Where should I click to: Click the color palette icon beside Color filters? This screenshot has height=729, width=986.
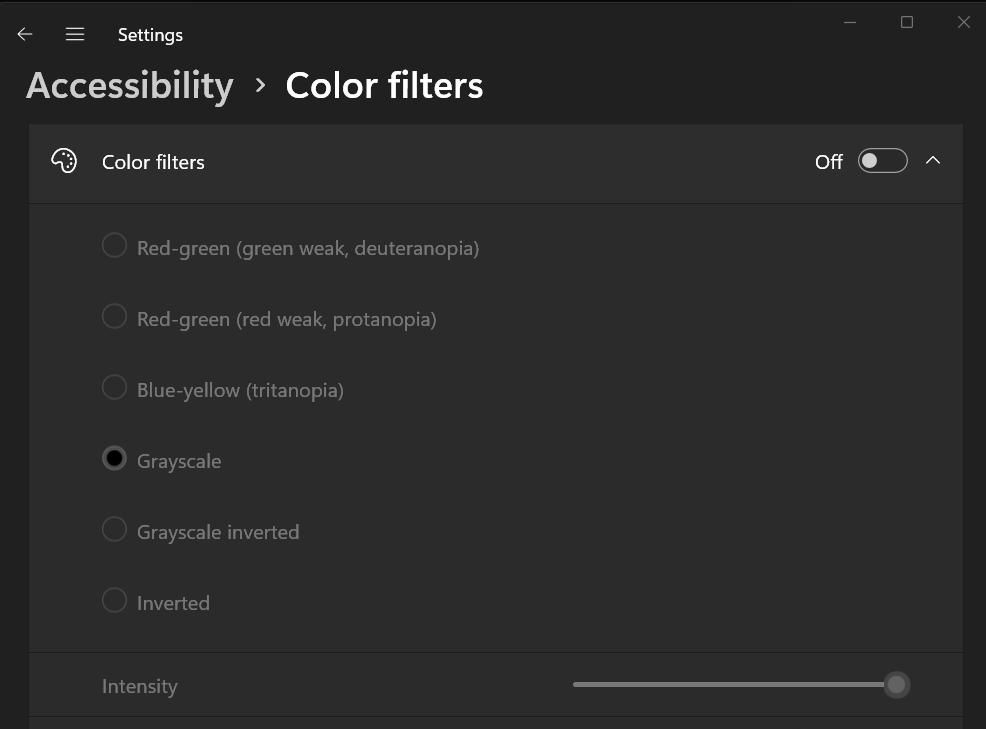pos(64,160)
